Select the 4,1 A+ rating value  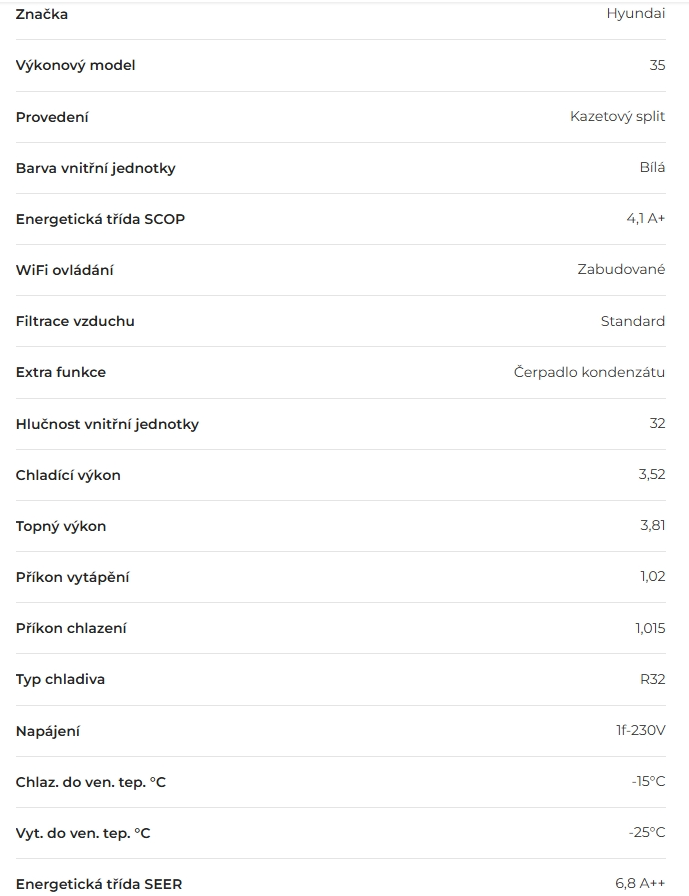pos(645,219)
